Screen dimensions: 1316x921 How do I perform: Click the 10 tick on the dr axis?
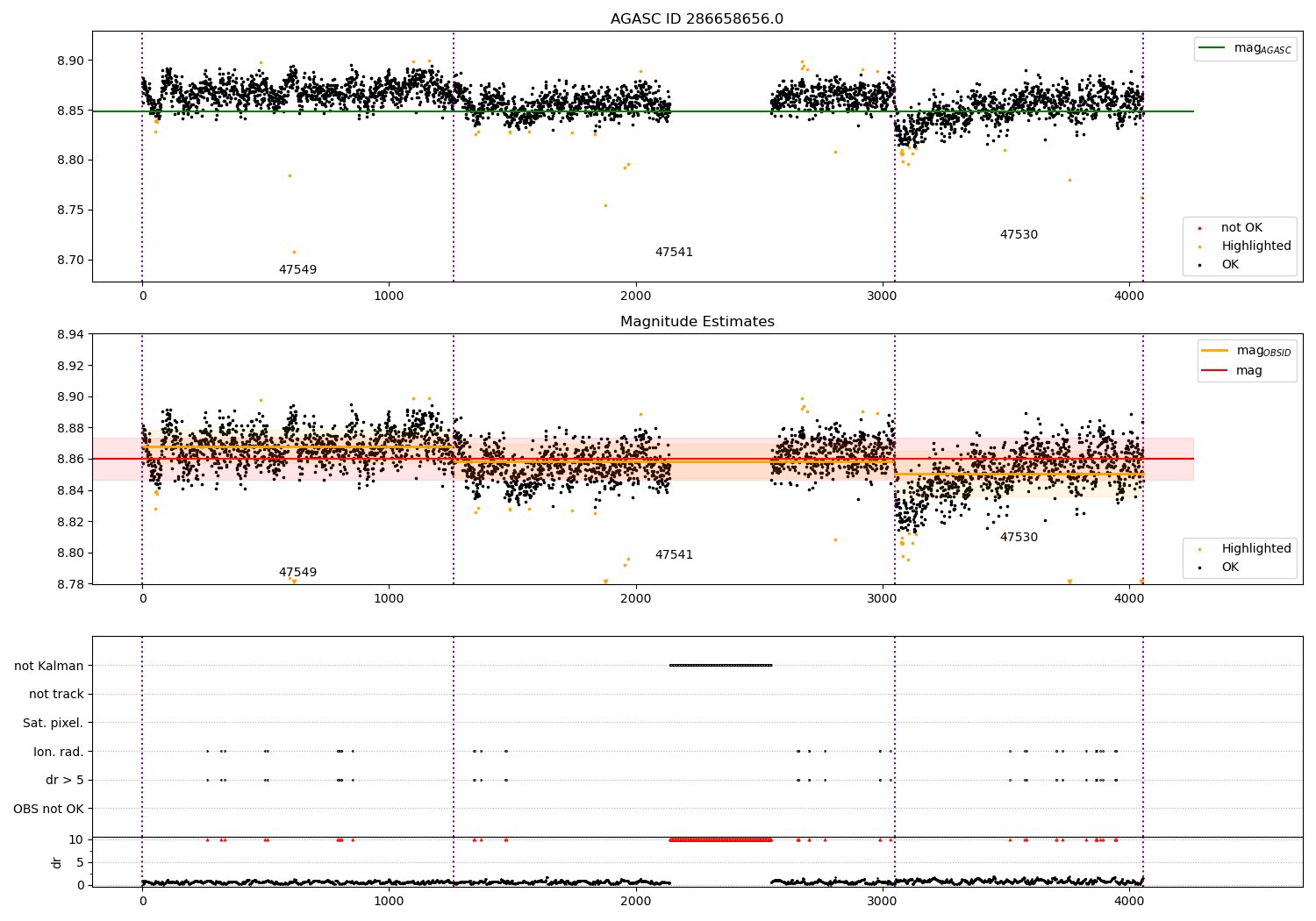pyautogui.click(x=76, y=840)
